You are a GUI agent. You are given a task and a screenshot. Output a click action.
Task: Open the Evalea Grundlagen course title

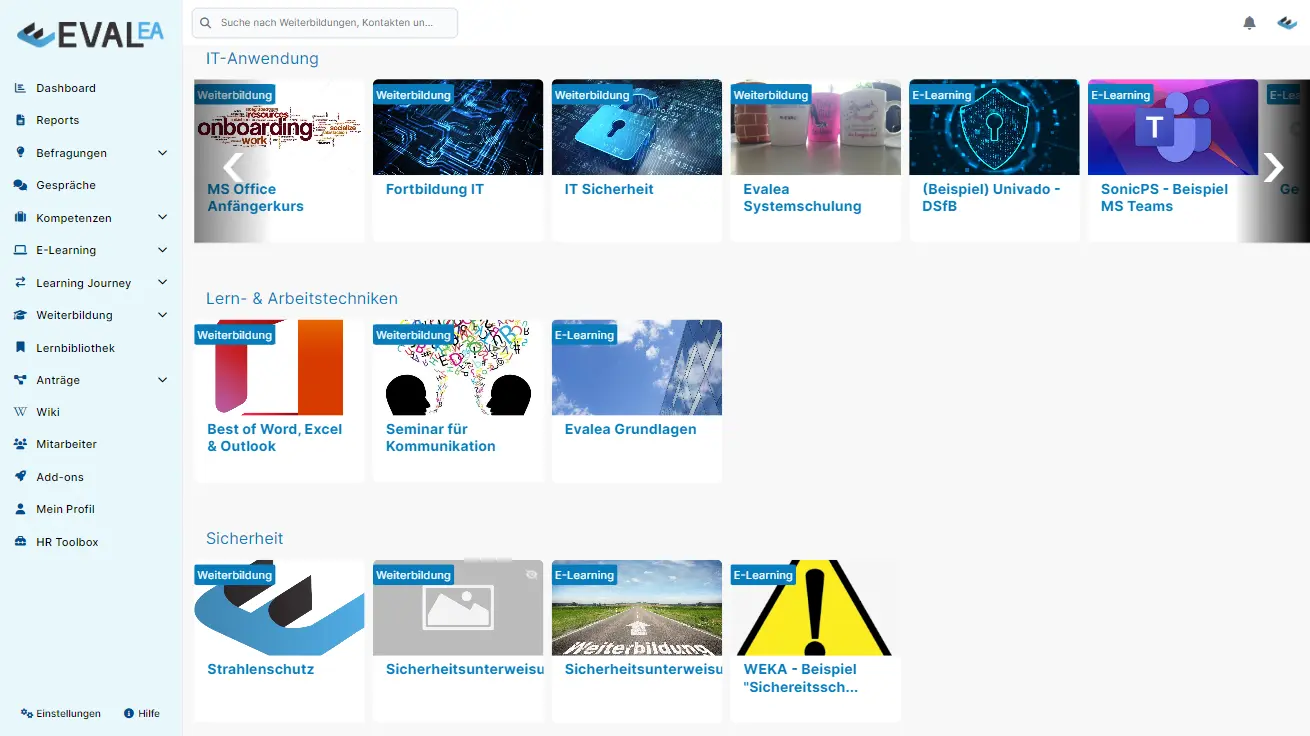coord(630,429)
